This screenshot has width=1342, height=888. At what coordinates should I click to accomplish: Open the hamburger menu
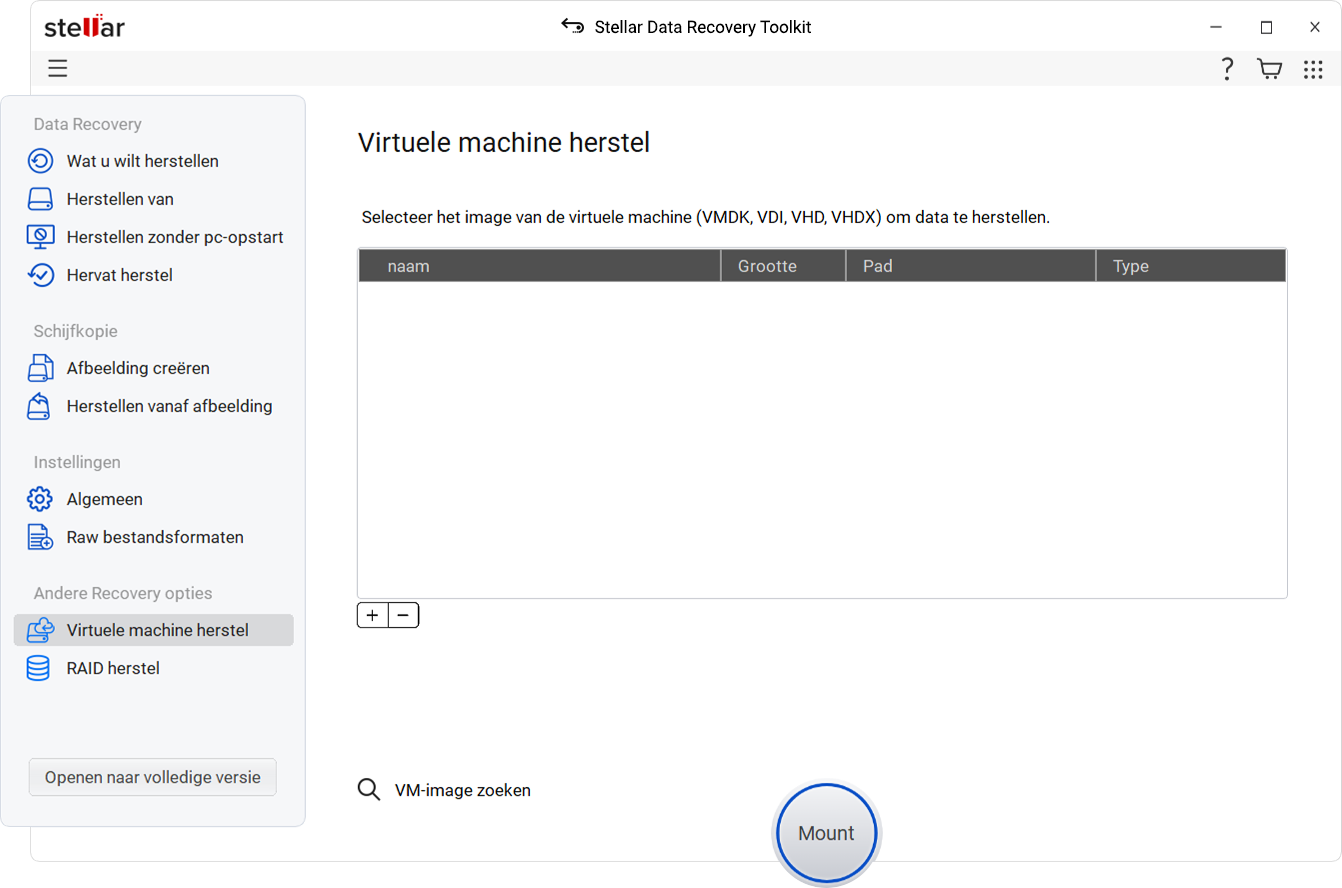coord(58,69)
